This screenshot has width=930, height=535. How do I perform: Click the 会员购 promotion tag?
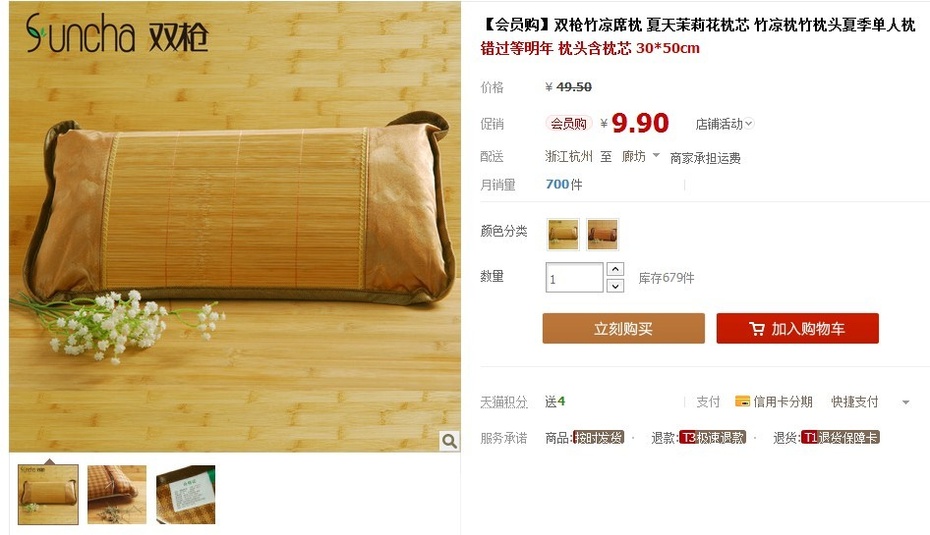coord(569,123)
